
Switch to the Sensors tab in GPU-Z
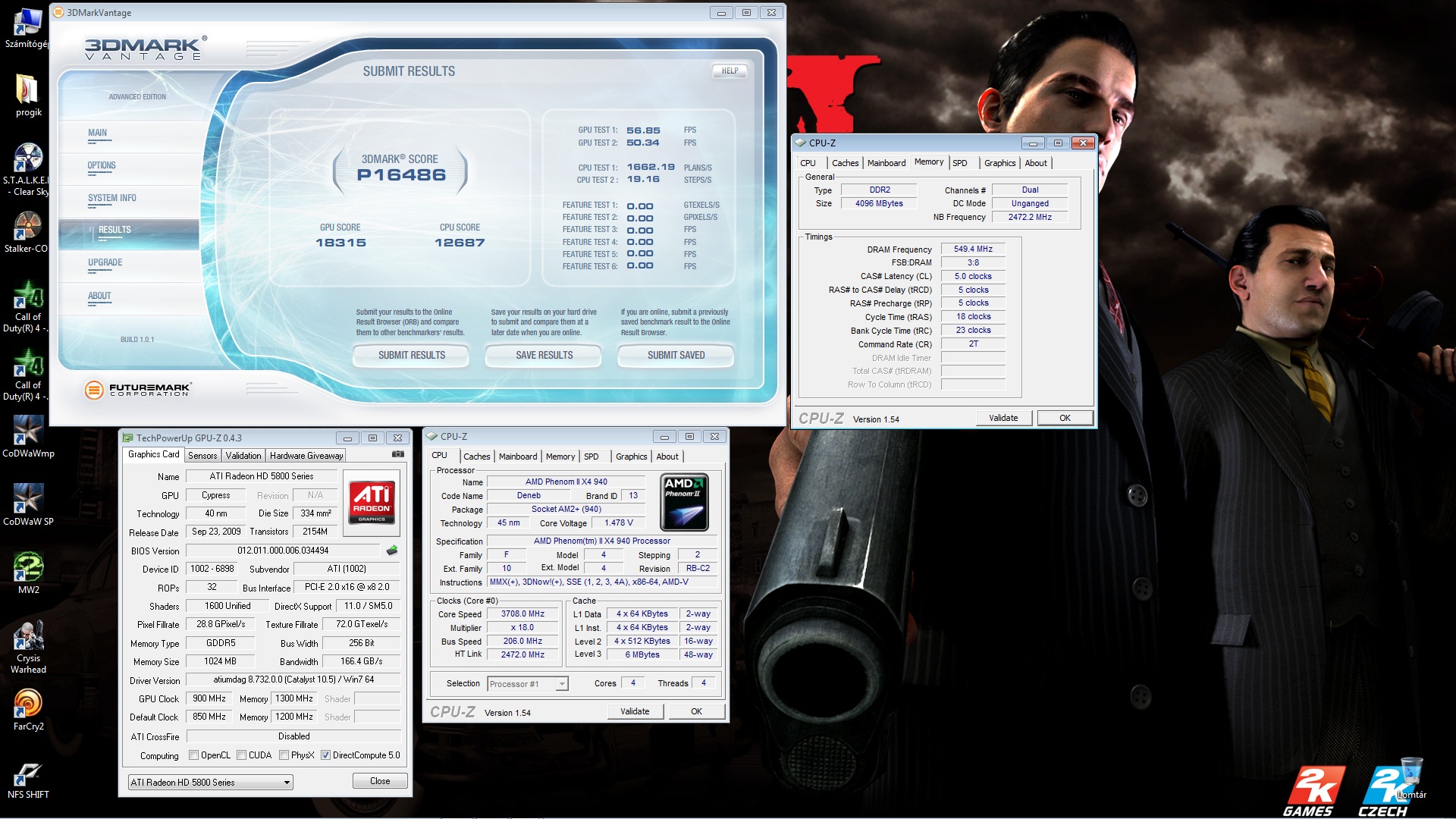point(202,456)
